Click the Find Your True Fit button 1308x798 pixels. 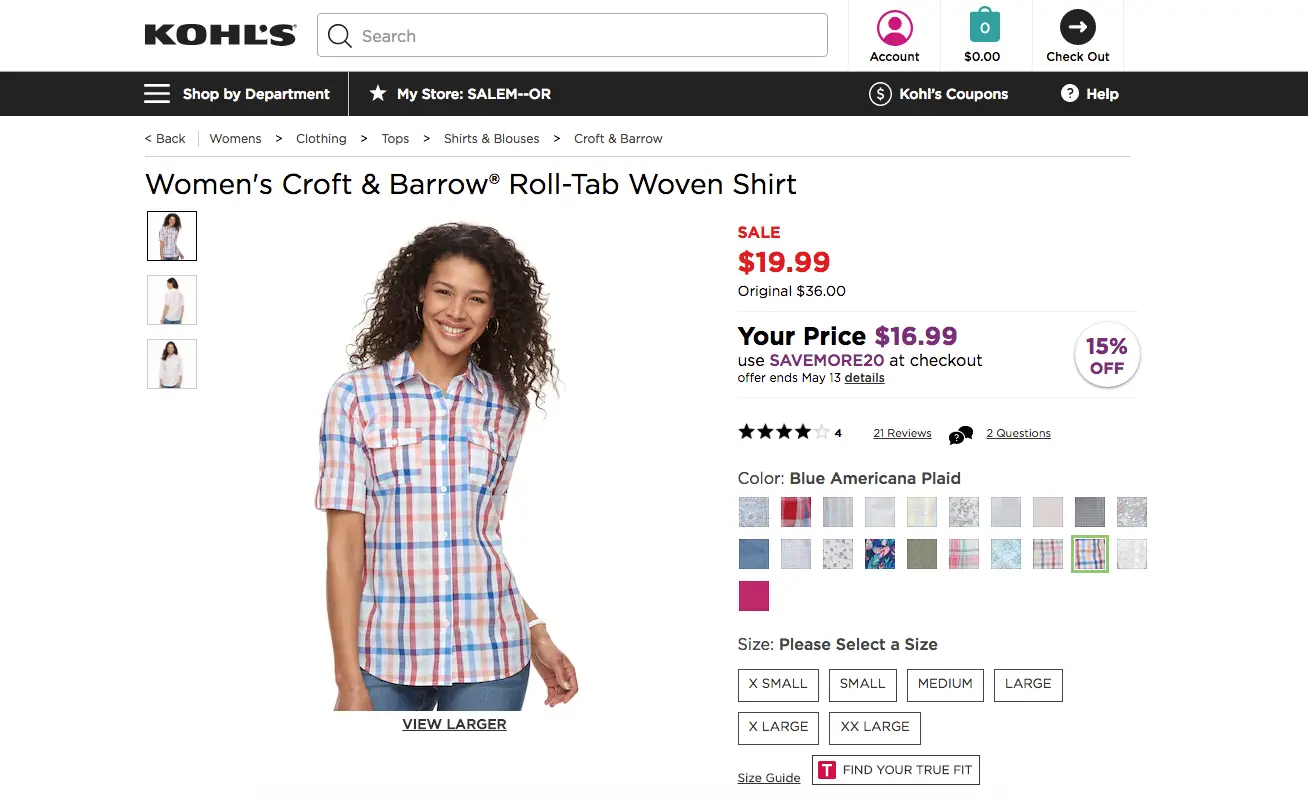[895, 770]
